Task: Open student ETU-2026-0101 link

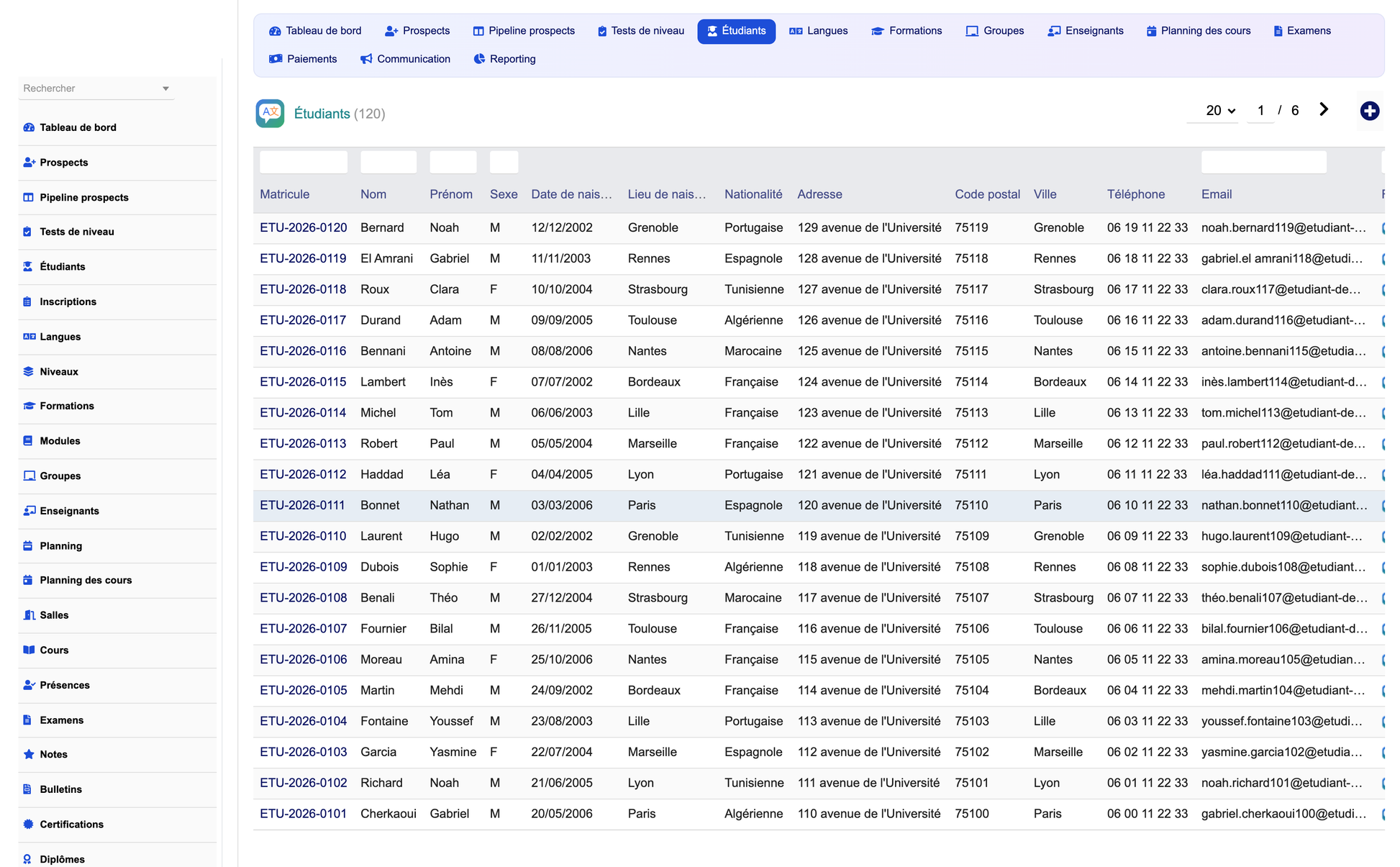Action: point(303,814)
